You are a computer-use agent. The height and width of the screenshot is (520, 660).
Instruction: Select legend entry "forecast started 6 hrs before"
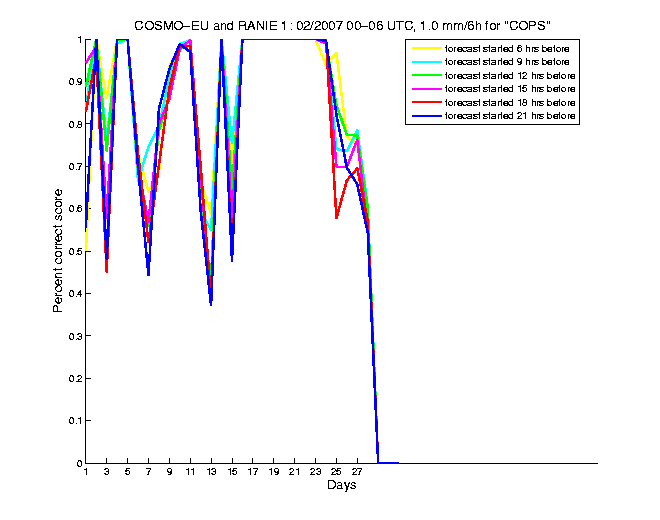click(x=510, y=47)
